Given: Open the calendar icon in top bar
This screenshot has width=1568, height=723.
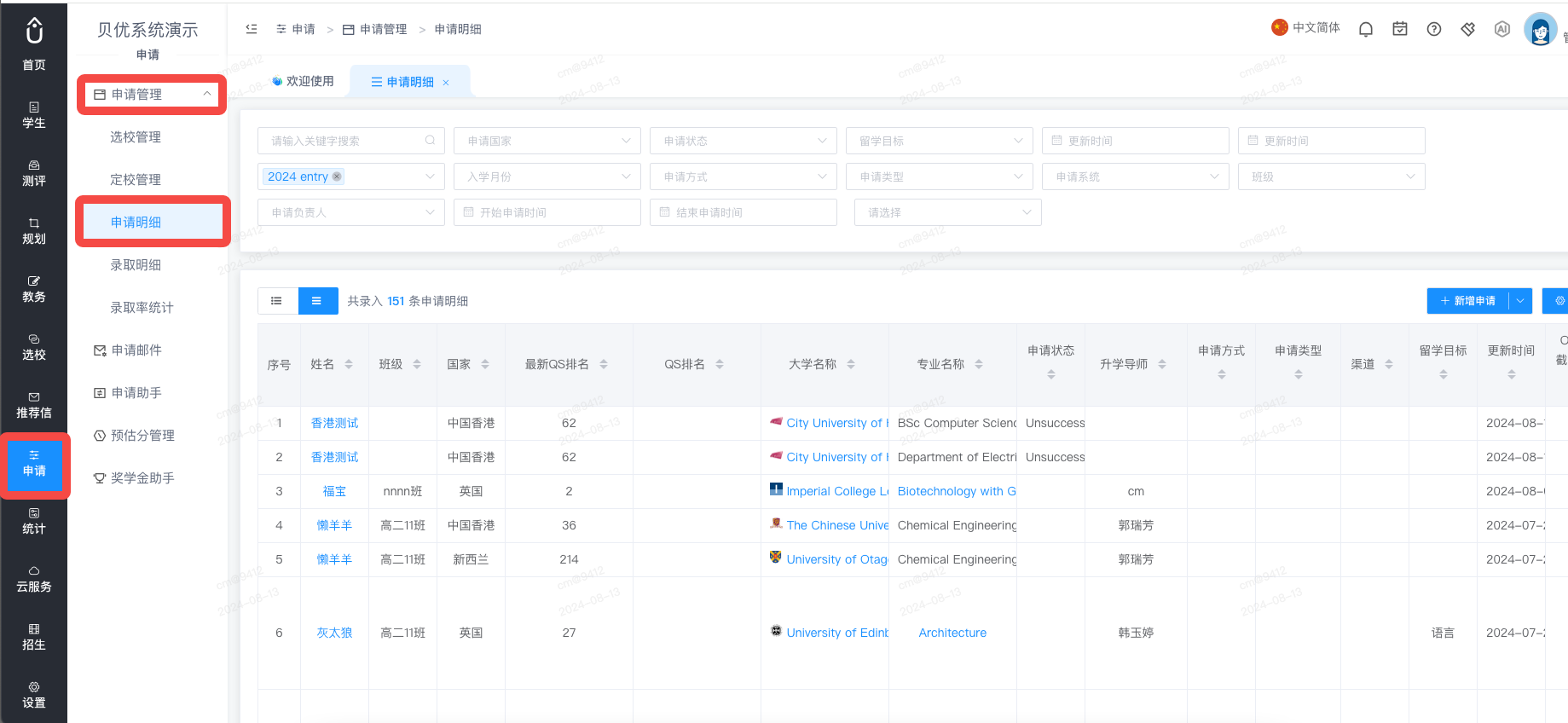Looking at the screenshot, I should 1400,29.
